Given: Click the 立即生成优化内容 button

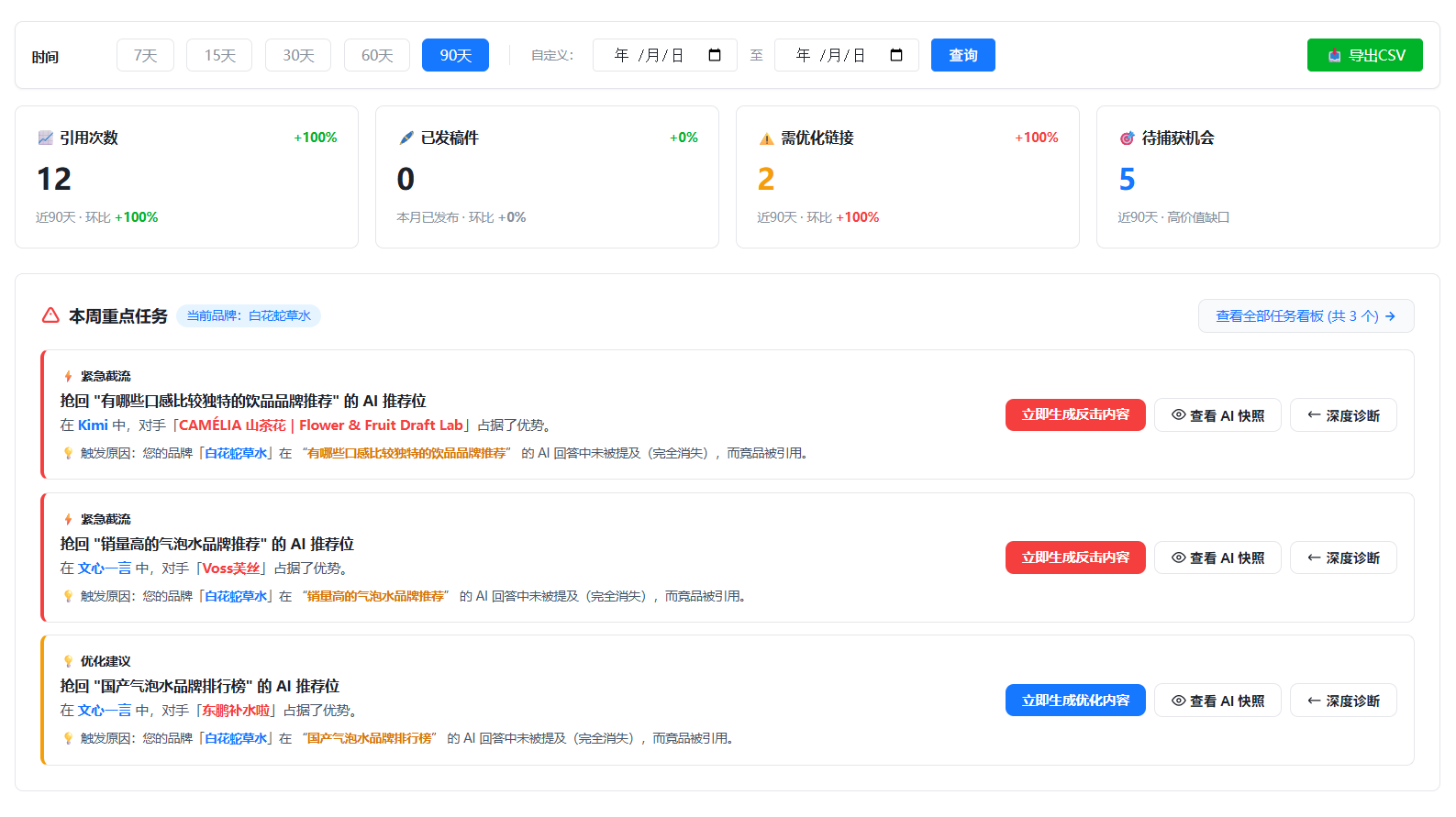Looking at the screenshot, I should click(x=1075, y=701).
